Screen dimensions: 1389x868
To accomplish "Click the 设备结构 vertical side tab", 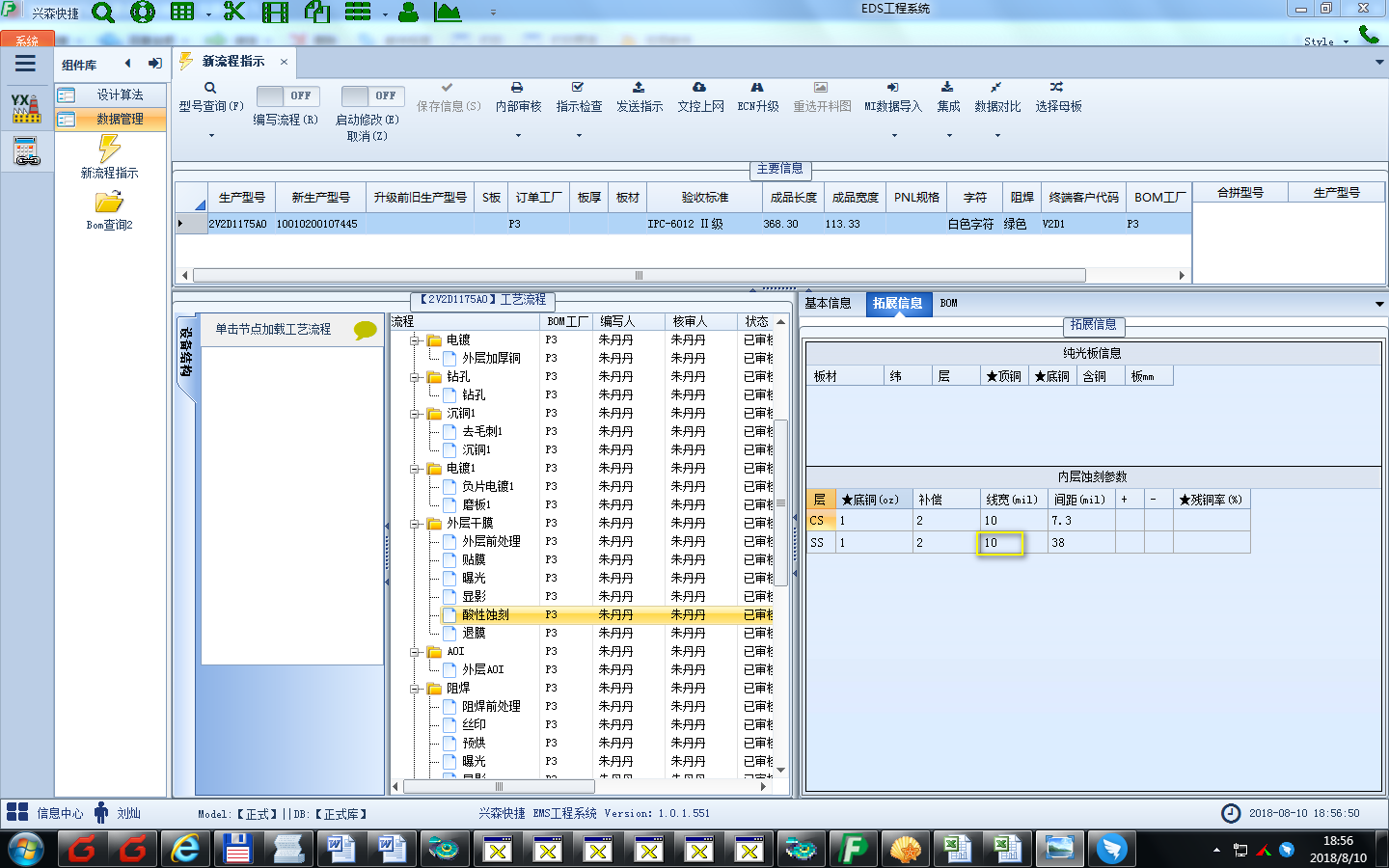I will (x=186, y=352).
